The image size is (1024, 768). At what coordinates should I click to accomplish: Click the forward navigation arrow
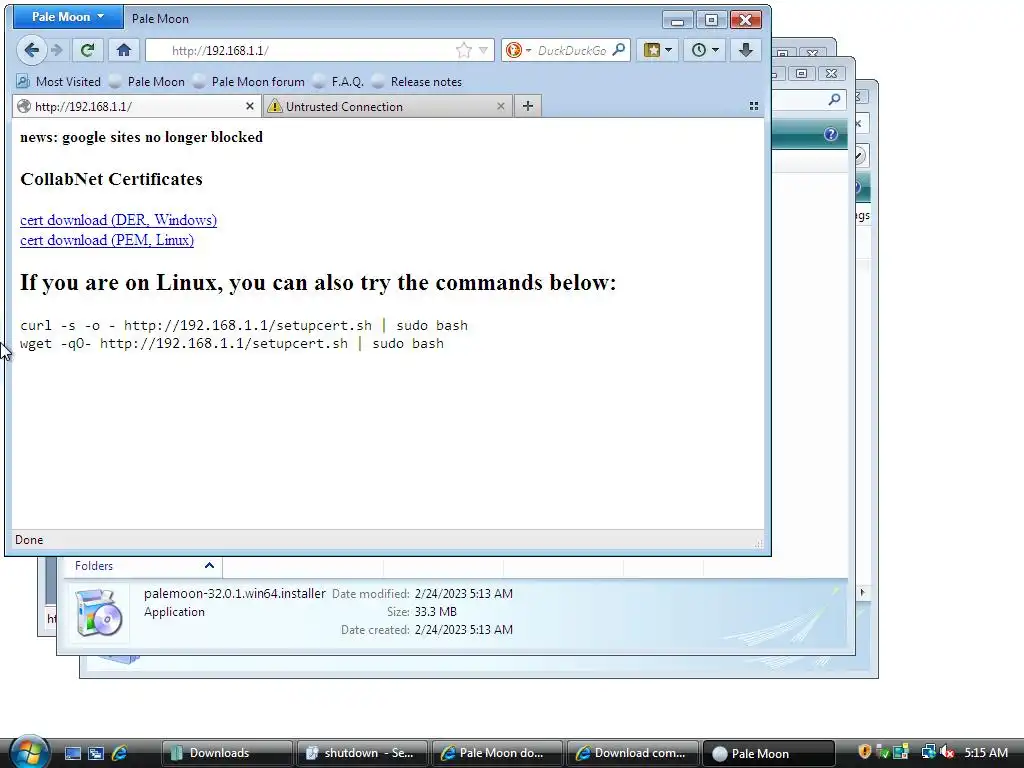point(58,50)
